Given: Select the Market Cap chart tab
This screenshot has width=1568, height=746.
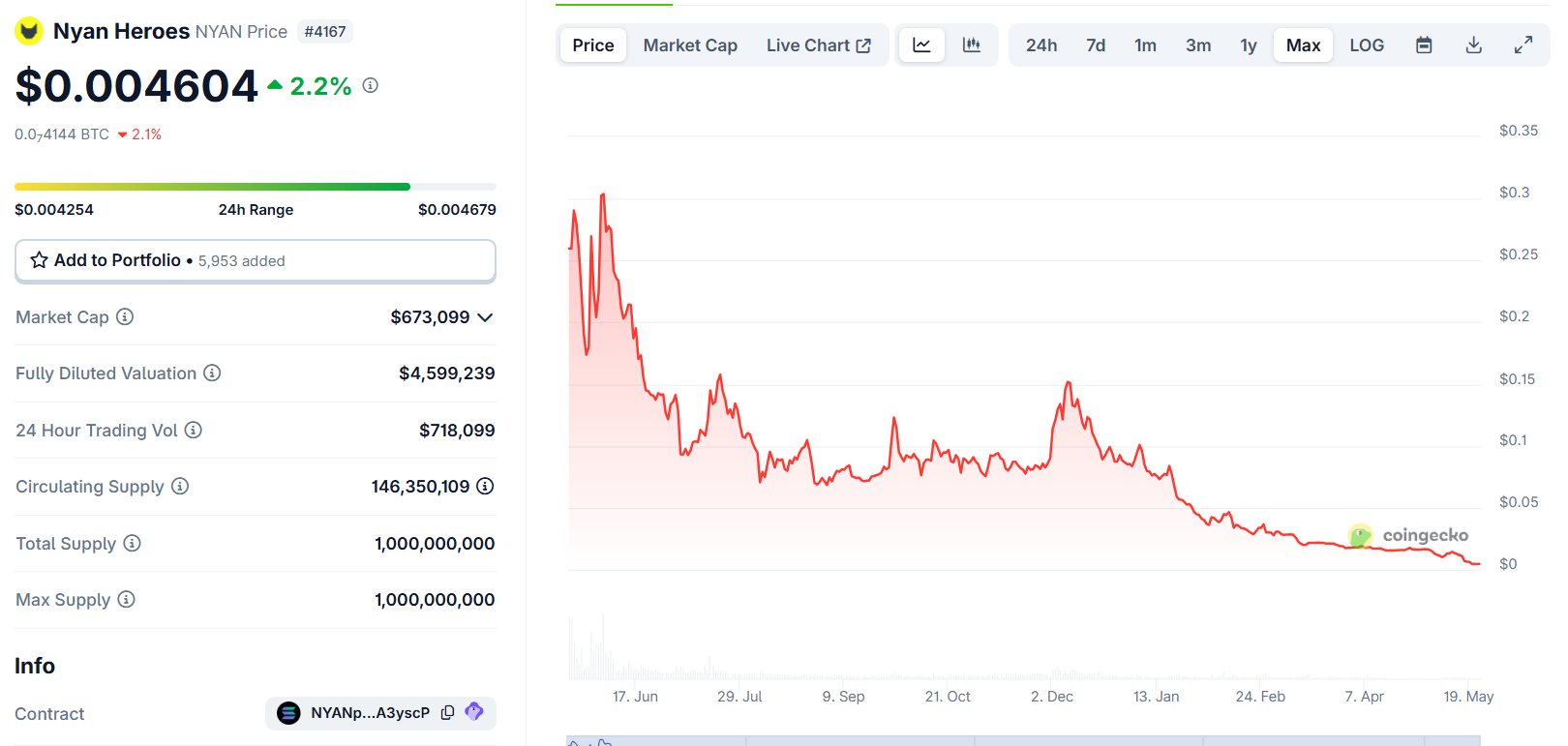Looking at the screenshot, I should tap(690, 45).
